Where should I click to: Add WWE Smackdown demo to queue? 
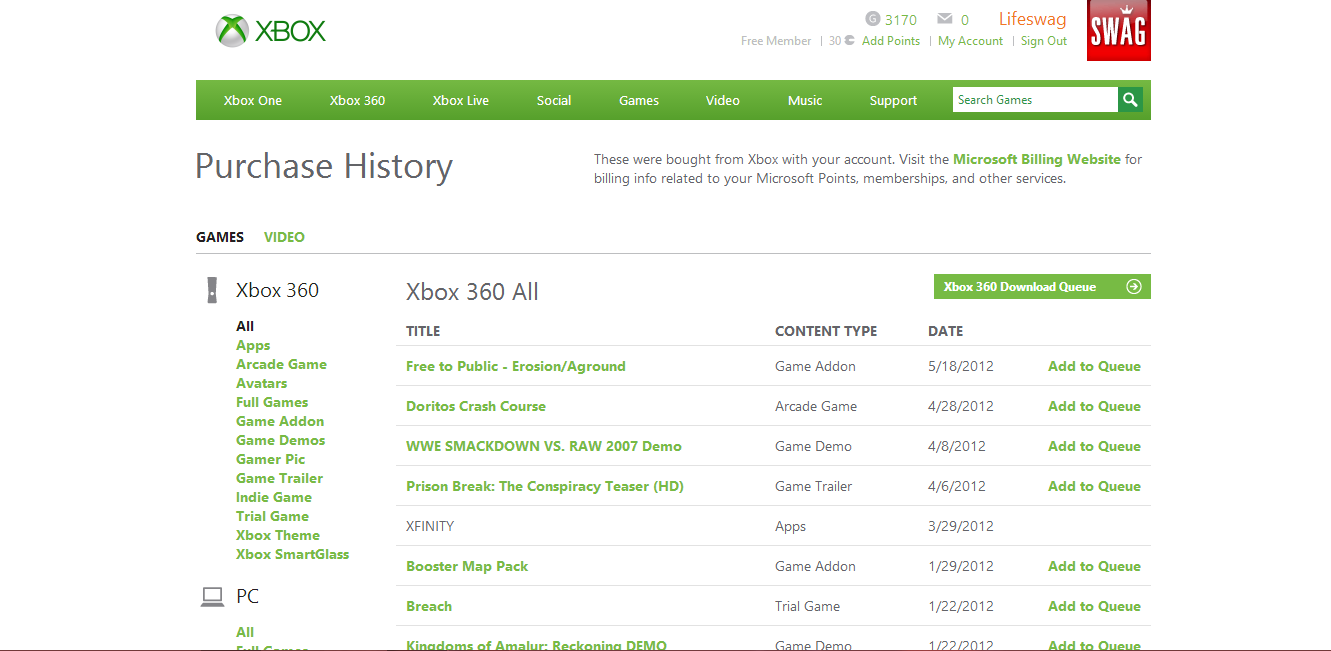(1094, 446)
